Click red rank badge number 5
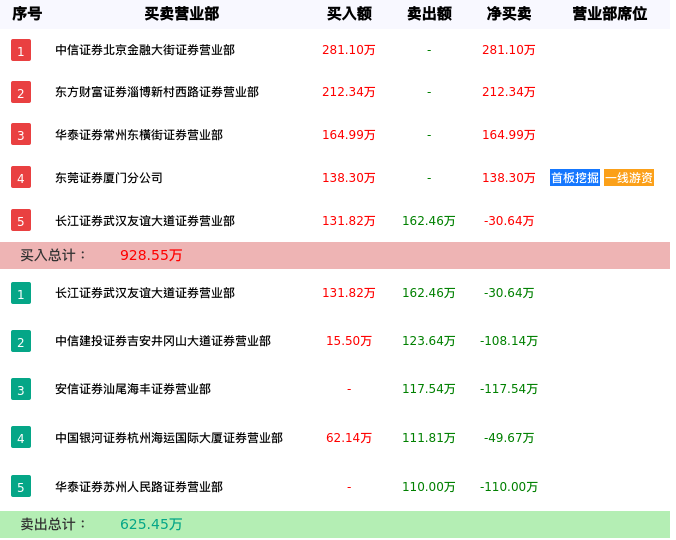676x540 pixels. click(21, 221)
